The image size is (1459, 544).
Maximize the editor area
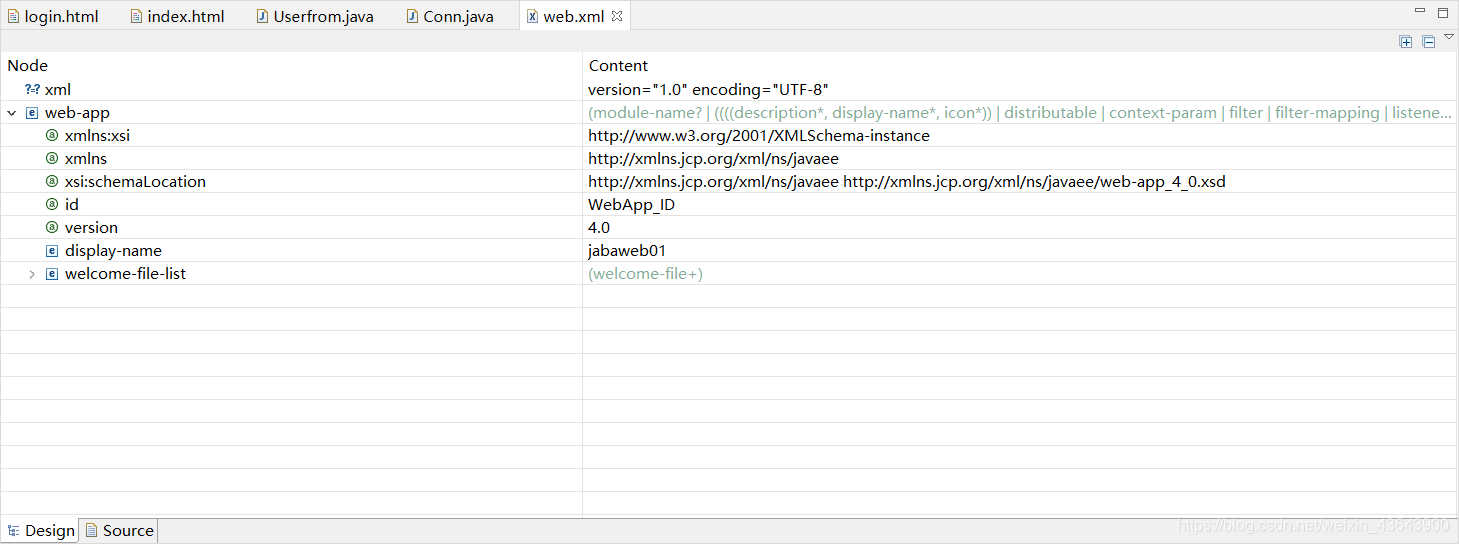click(x=1443, y=12)
